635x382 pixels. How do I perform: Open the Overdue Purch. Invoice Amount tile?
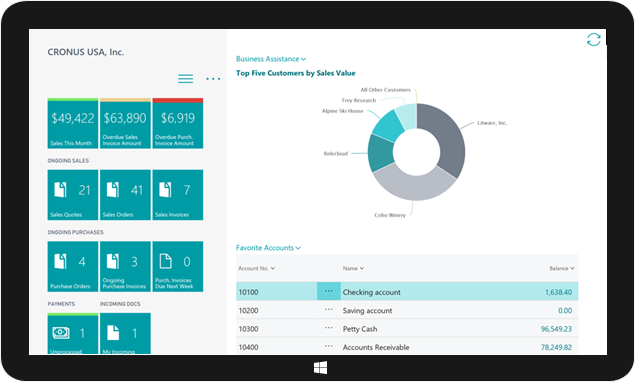[178, 123]
